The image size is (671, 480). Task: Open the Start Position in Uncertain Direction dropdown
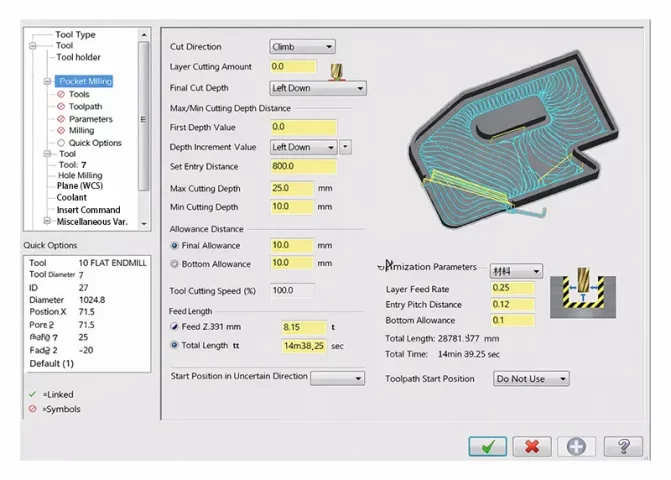click(x=337, y=378)
